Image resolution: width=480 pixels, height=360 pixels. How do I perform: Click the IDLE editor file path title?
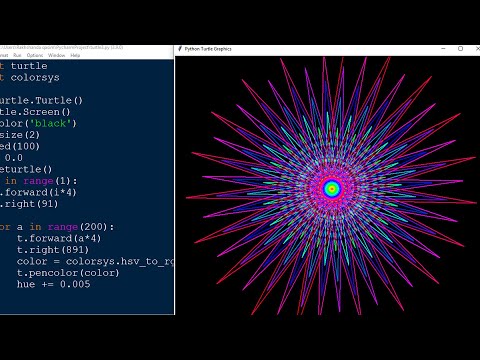tap(62, 48)
